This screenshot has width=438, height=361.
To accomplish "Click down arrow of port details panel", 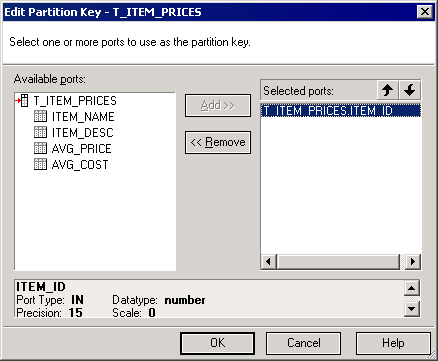I will pos(412,309).
